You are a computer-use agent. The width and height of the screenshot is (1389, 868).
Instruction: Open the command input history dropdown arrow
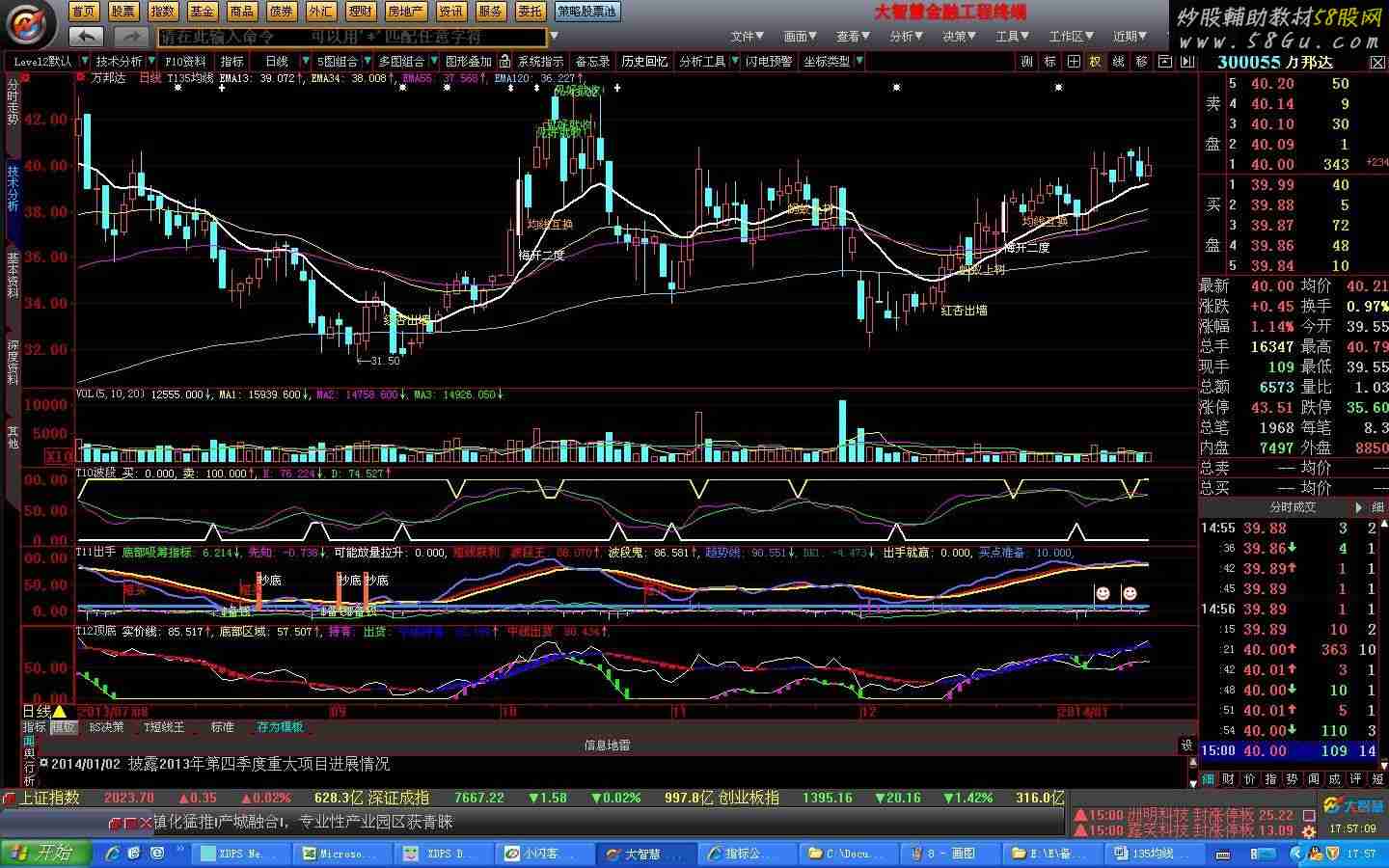pyautogui.click(x=553, y=37)
